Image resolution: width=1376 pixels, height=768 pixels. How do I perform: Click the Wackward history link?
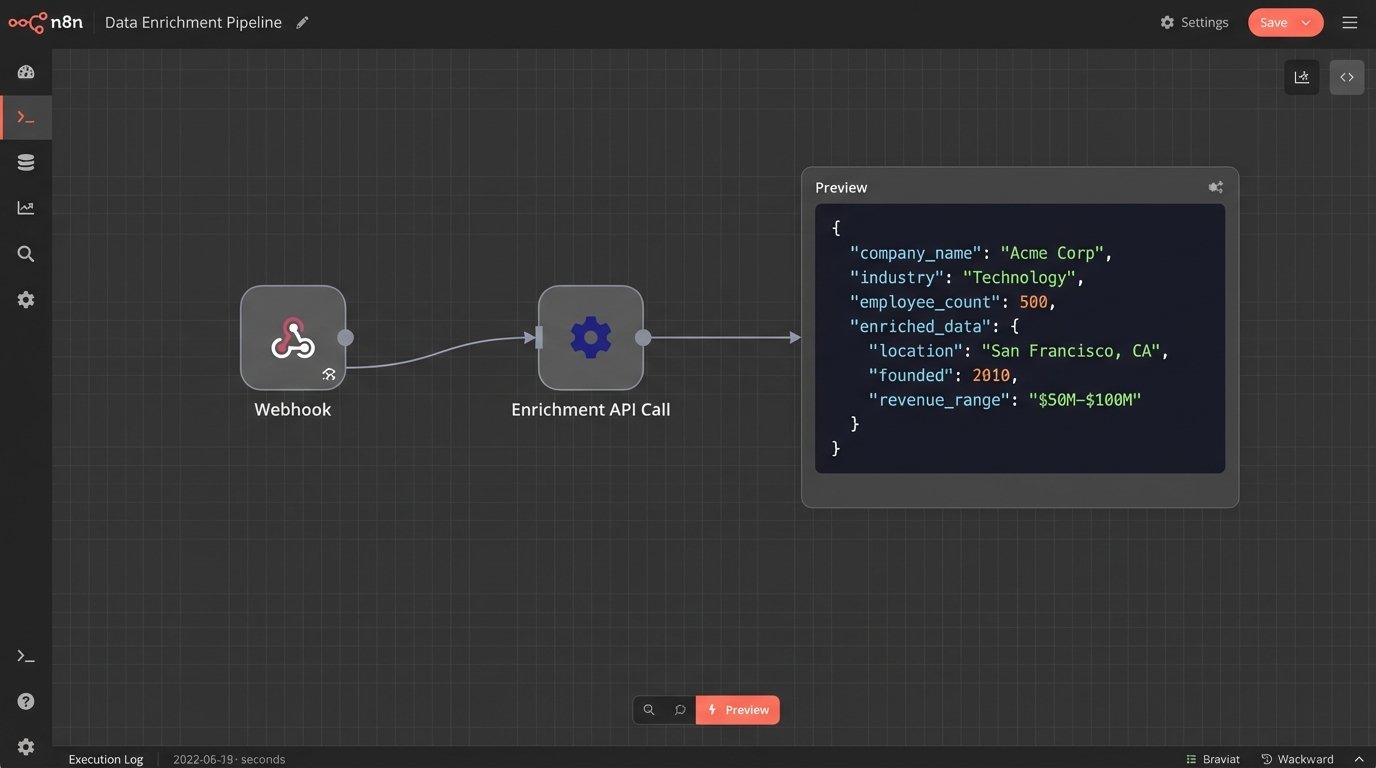(x=1297, y=759)
